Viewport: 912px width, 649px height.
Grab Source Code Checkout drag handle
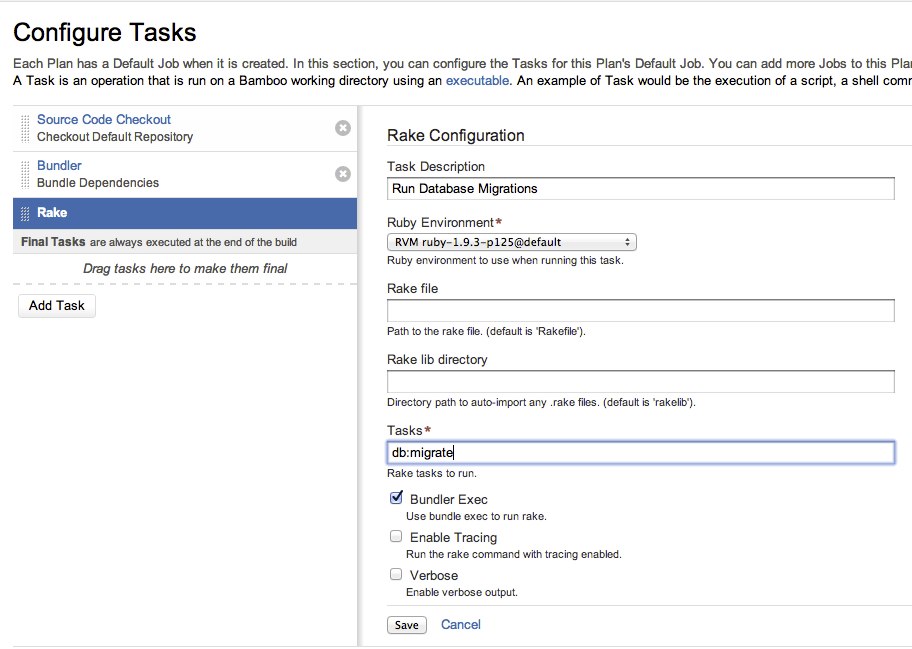coord(25,129)
